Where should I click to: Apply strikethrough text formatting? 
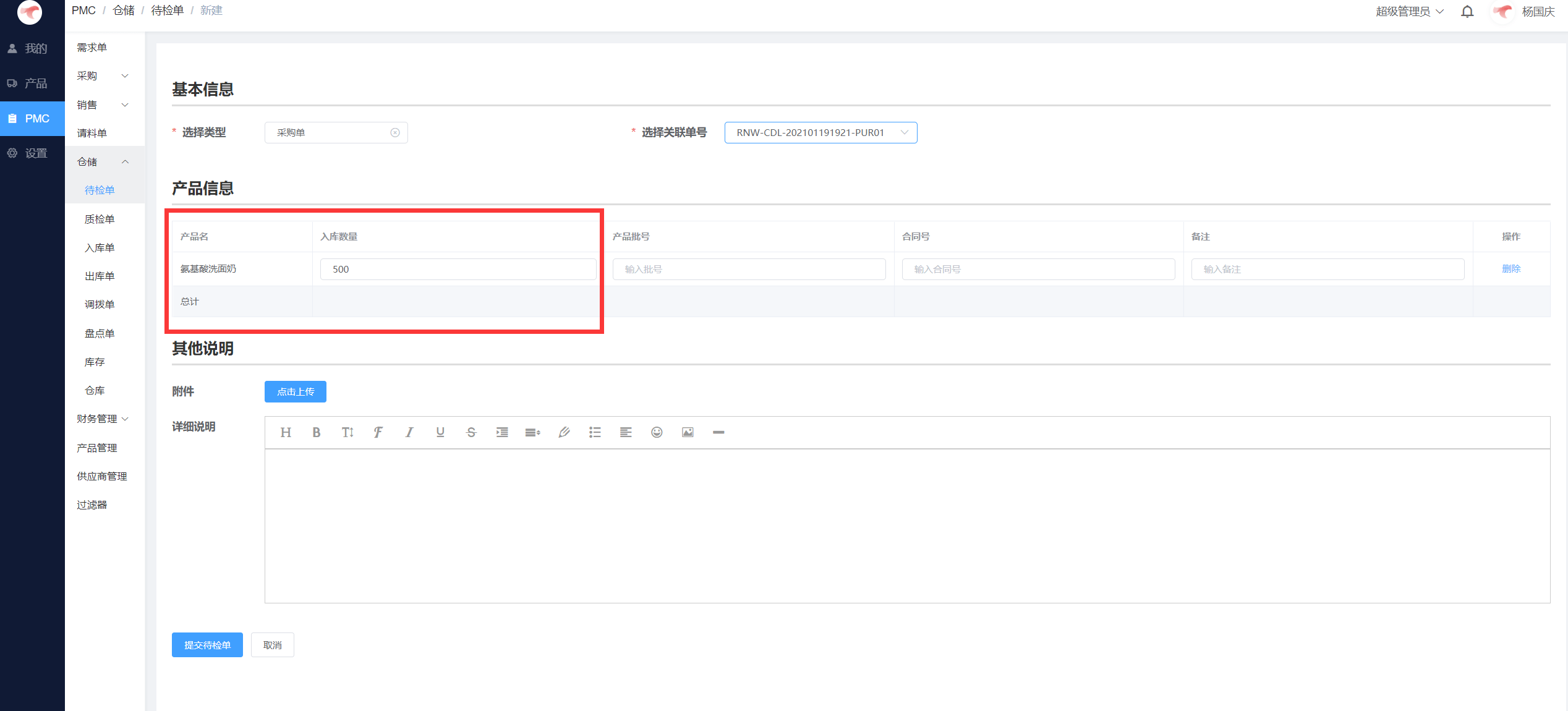[x=471, y=432]
